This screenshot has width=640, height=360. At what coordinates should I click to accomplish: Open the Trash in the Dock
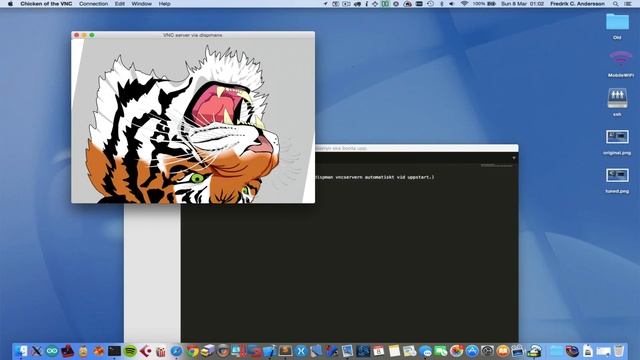click(x=619, y=351)
